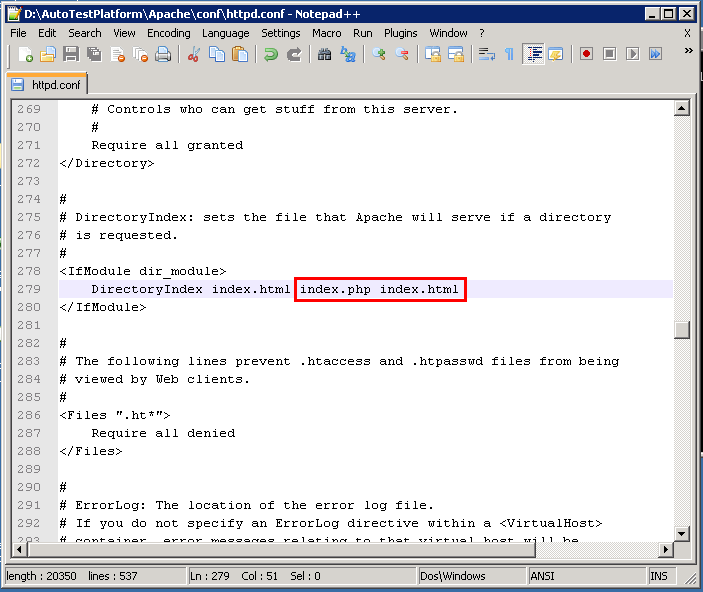Click the Print icon in the toolbar
703x592 pixels.
(164, 54)
